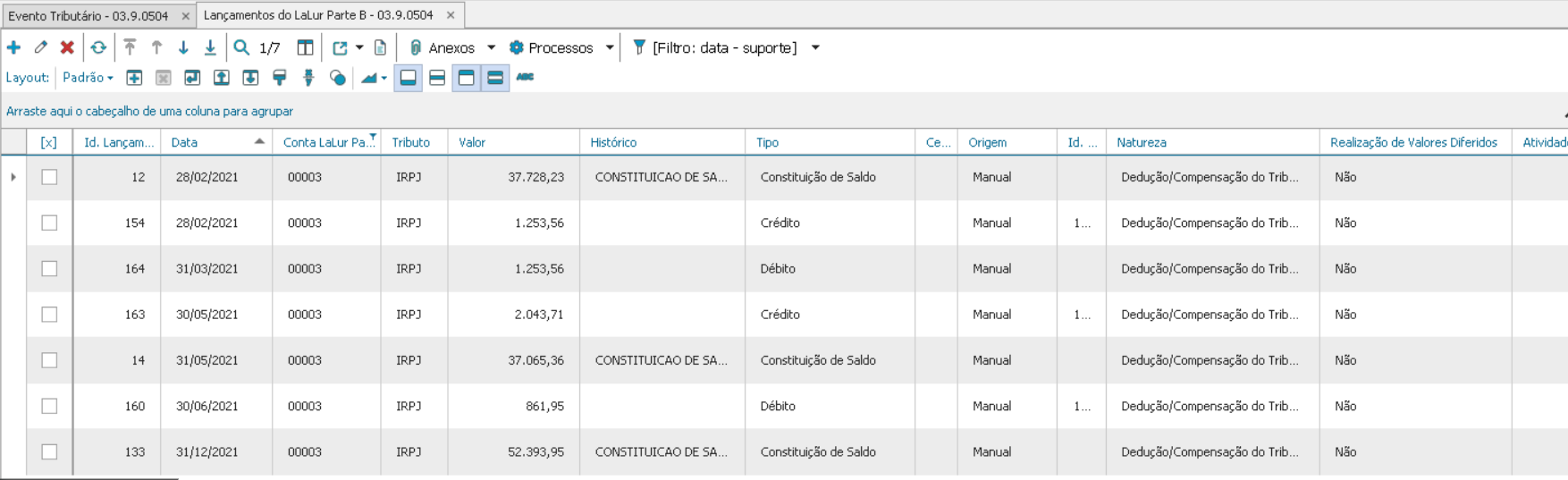Click the area chart icon
The height and width of the screenshot is (480, 1568).
[368, 78]
